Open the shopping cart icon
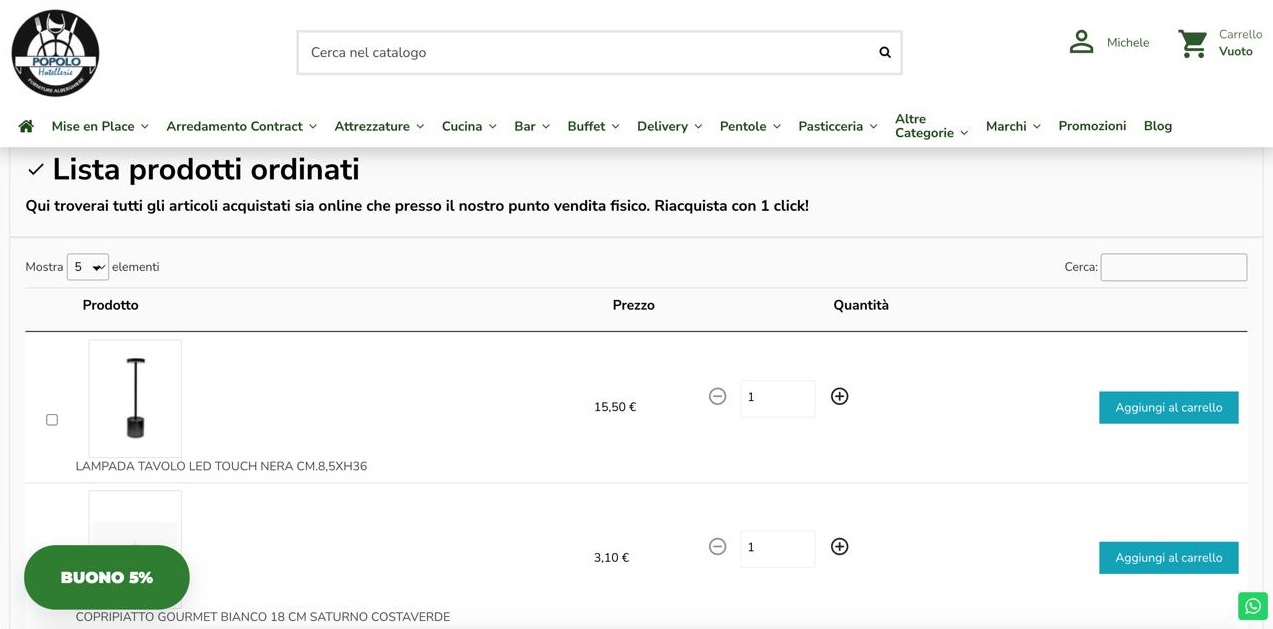 (1192, 43)
